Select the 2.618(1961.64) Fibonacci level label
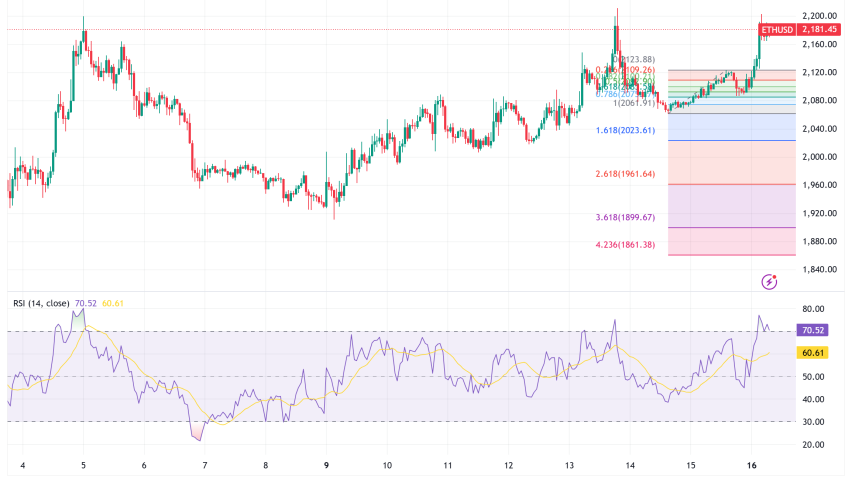 coord(623,173)
